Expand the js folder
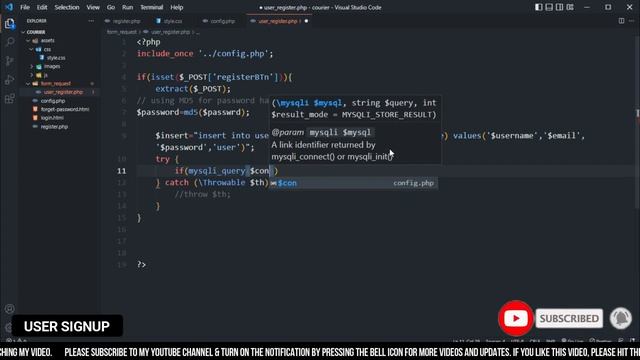The width and height of the screenshot is (640, 360). click(32, 75)
